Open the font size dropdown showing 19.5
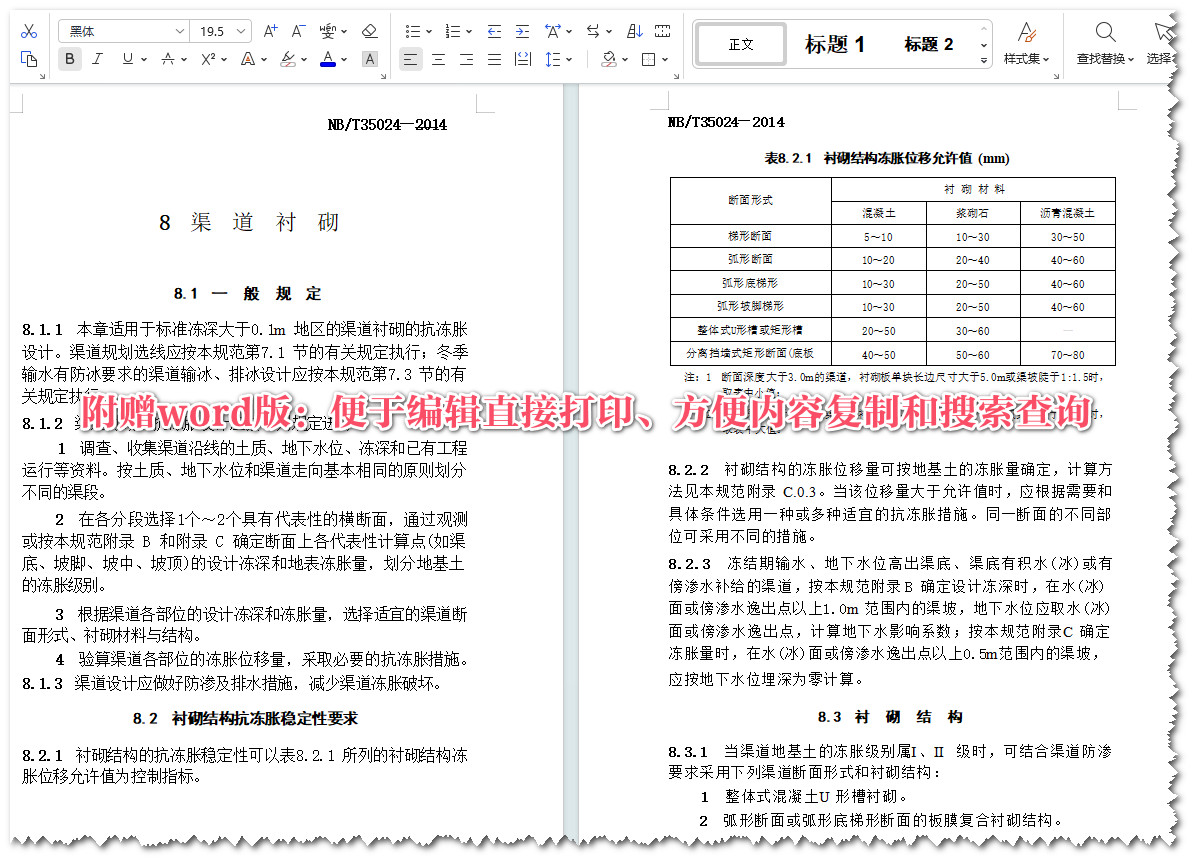The height and width of the screenshot is (863, 1196). click(221, 31)
